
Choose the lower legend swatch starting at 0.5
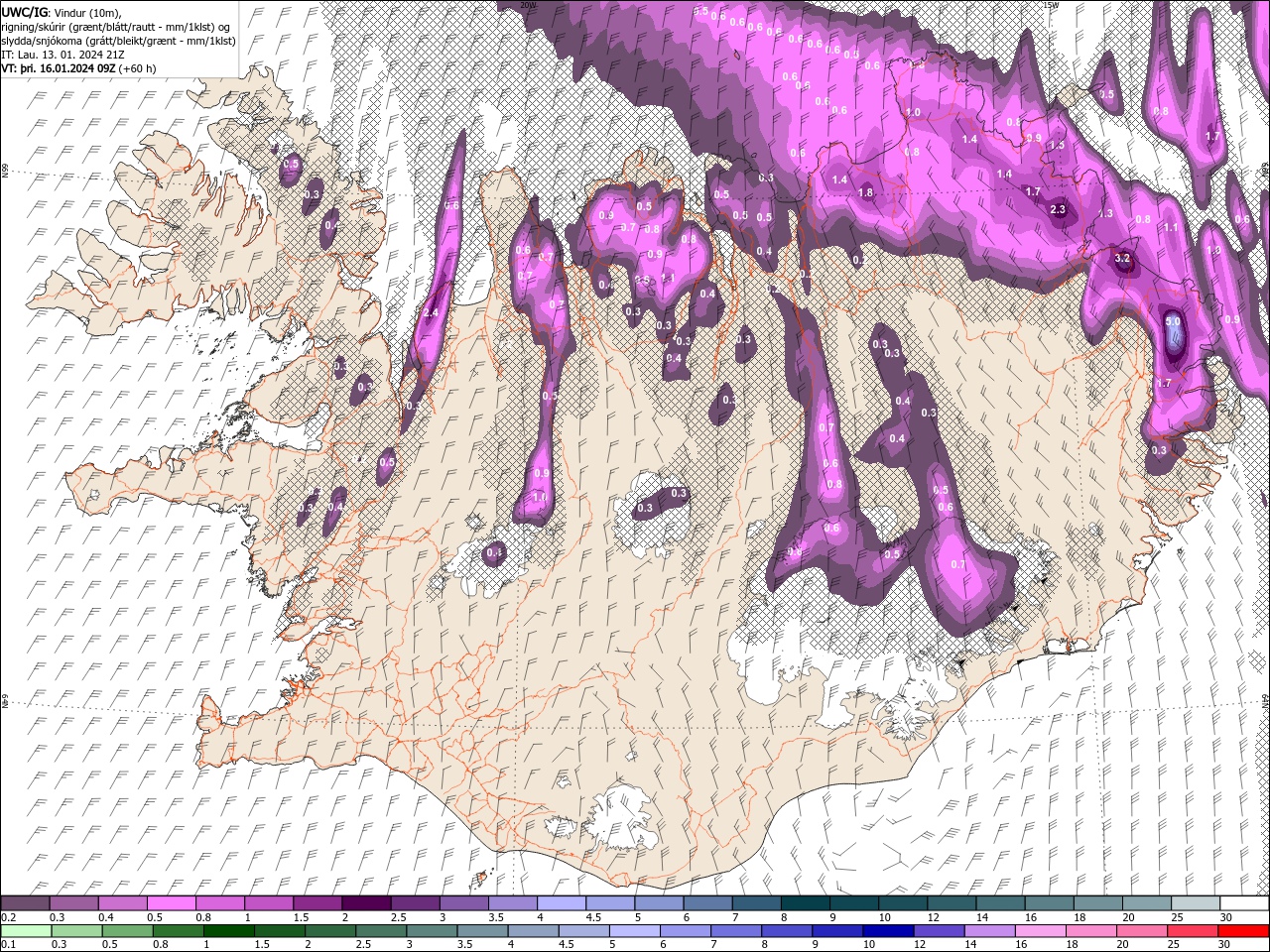[127, 931]
